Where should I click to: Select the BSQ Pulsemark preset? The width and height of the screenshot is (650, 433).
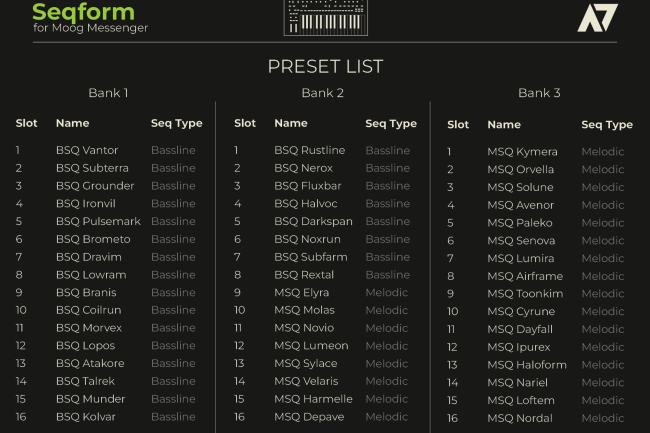click(98, 221)
